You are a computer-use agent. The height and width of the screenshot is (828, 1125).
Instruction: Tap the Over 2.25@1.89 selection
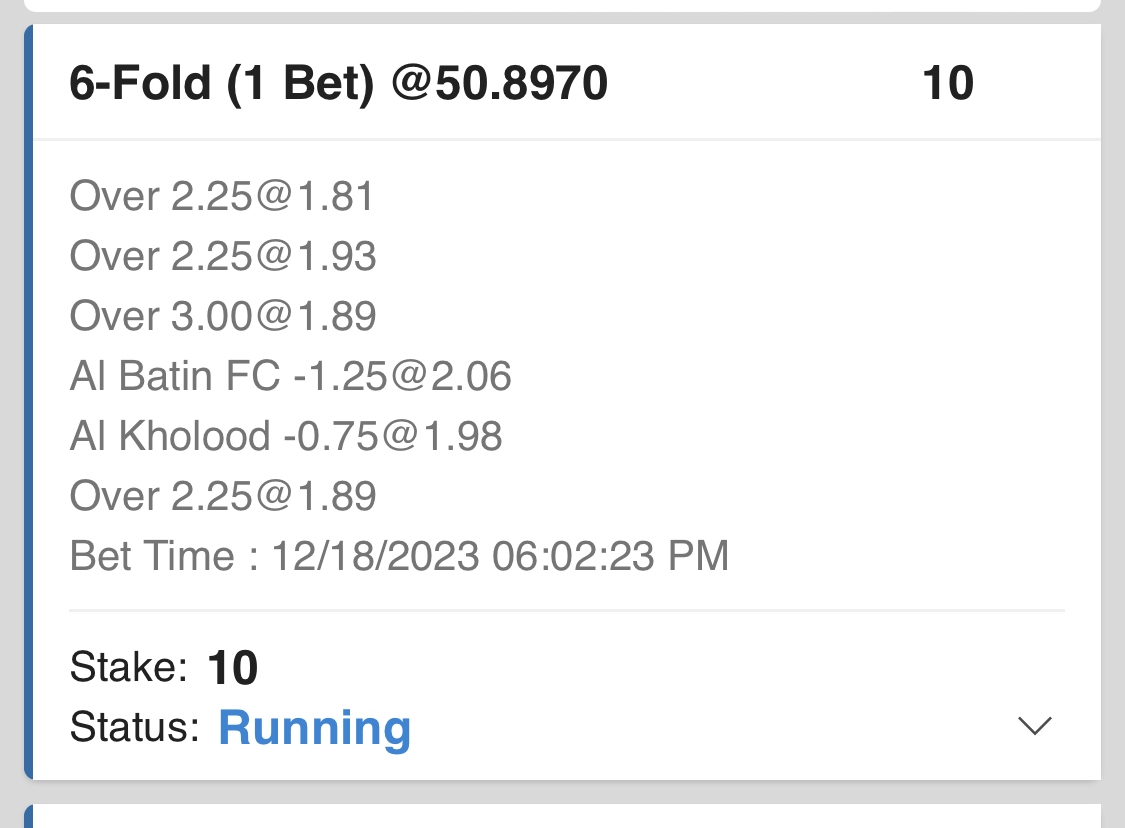pos(223,497)
